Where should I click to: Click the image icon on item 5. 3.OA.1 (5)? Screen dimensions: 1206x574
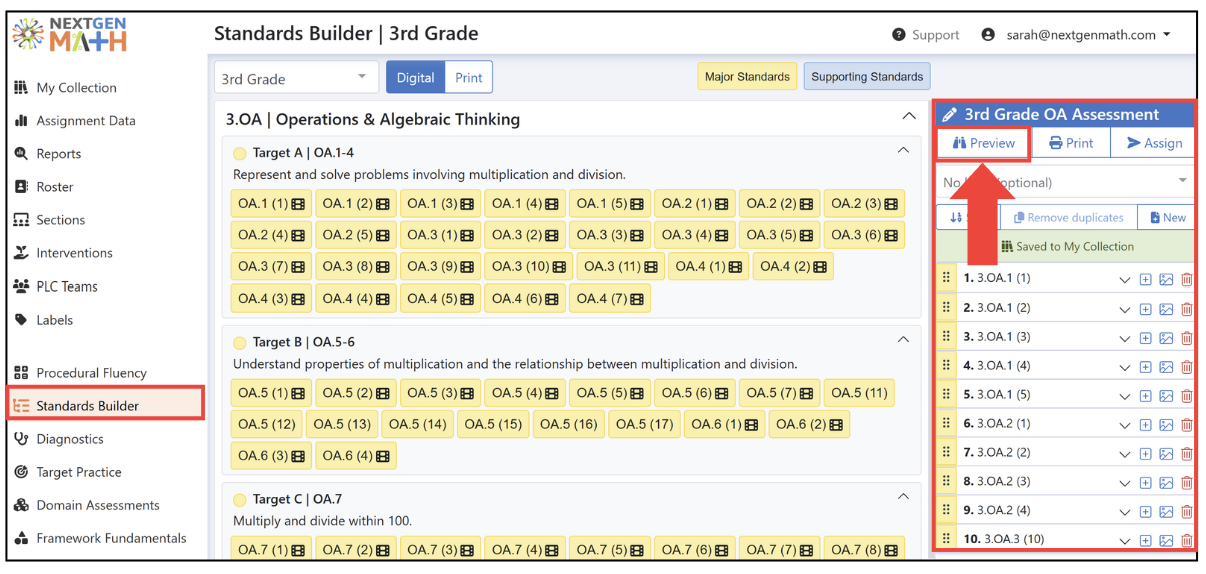1166,396
